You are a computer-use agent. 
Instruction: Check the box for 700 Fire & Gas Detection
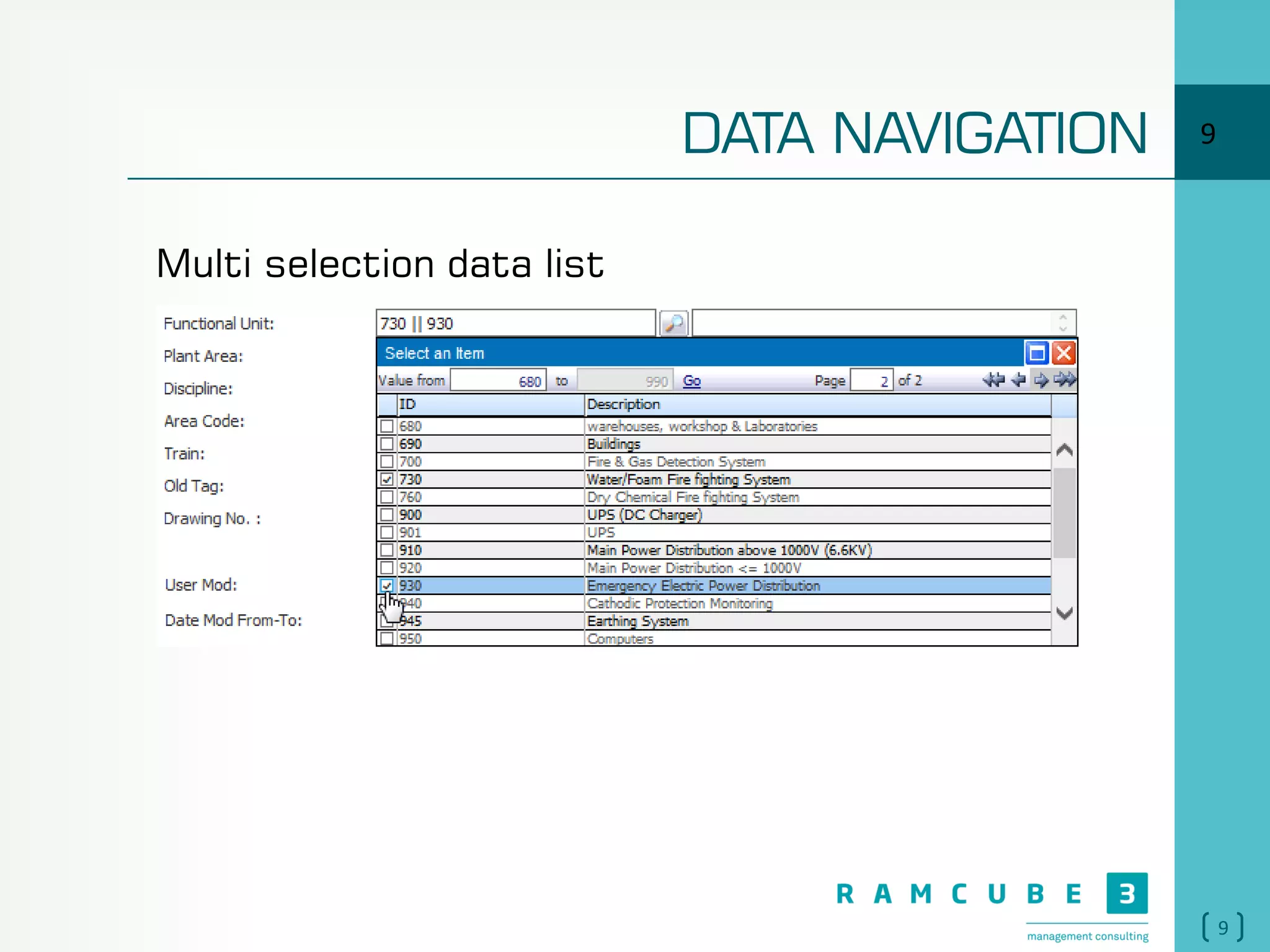(387, 462)
